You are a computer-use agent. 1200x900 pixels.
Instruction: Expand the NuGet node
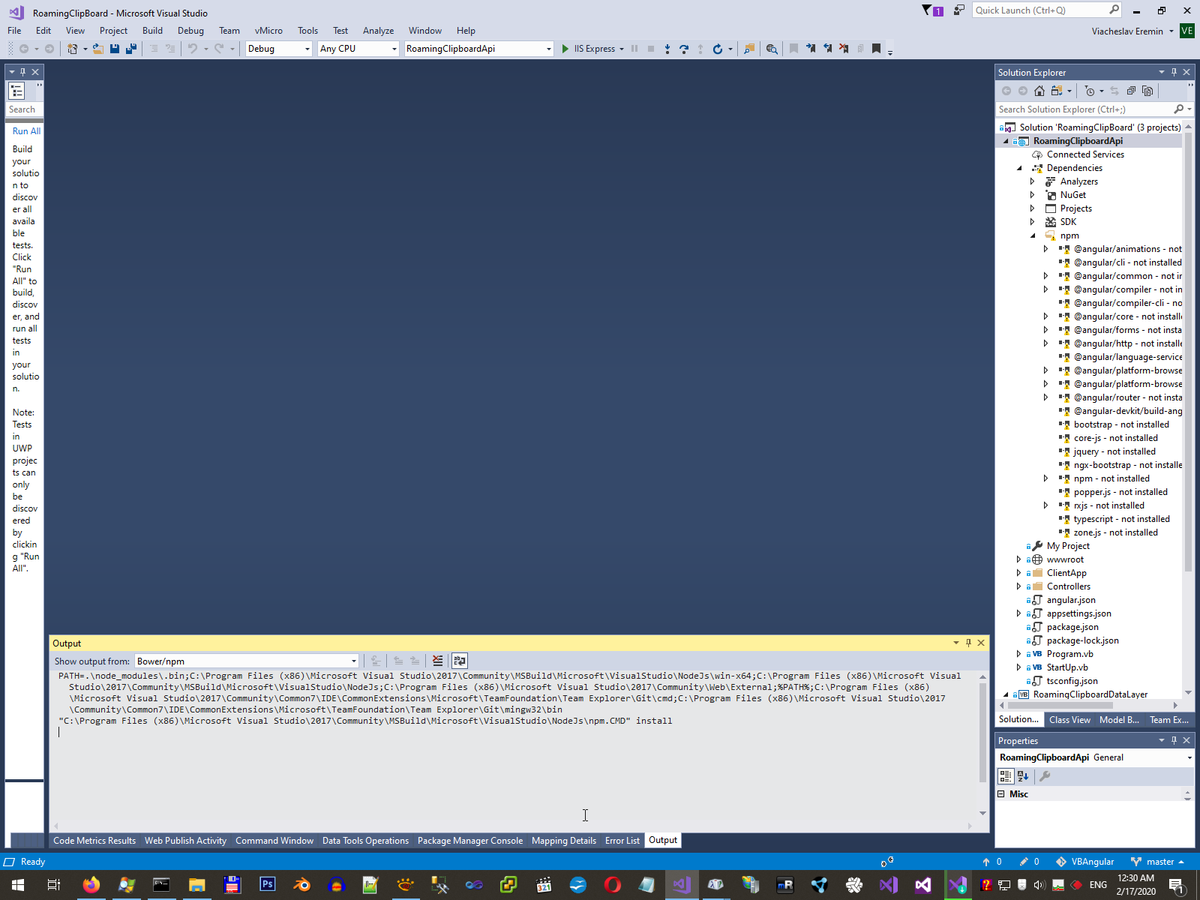(x=1032, y=195)
